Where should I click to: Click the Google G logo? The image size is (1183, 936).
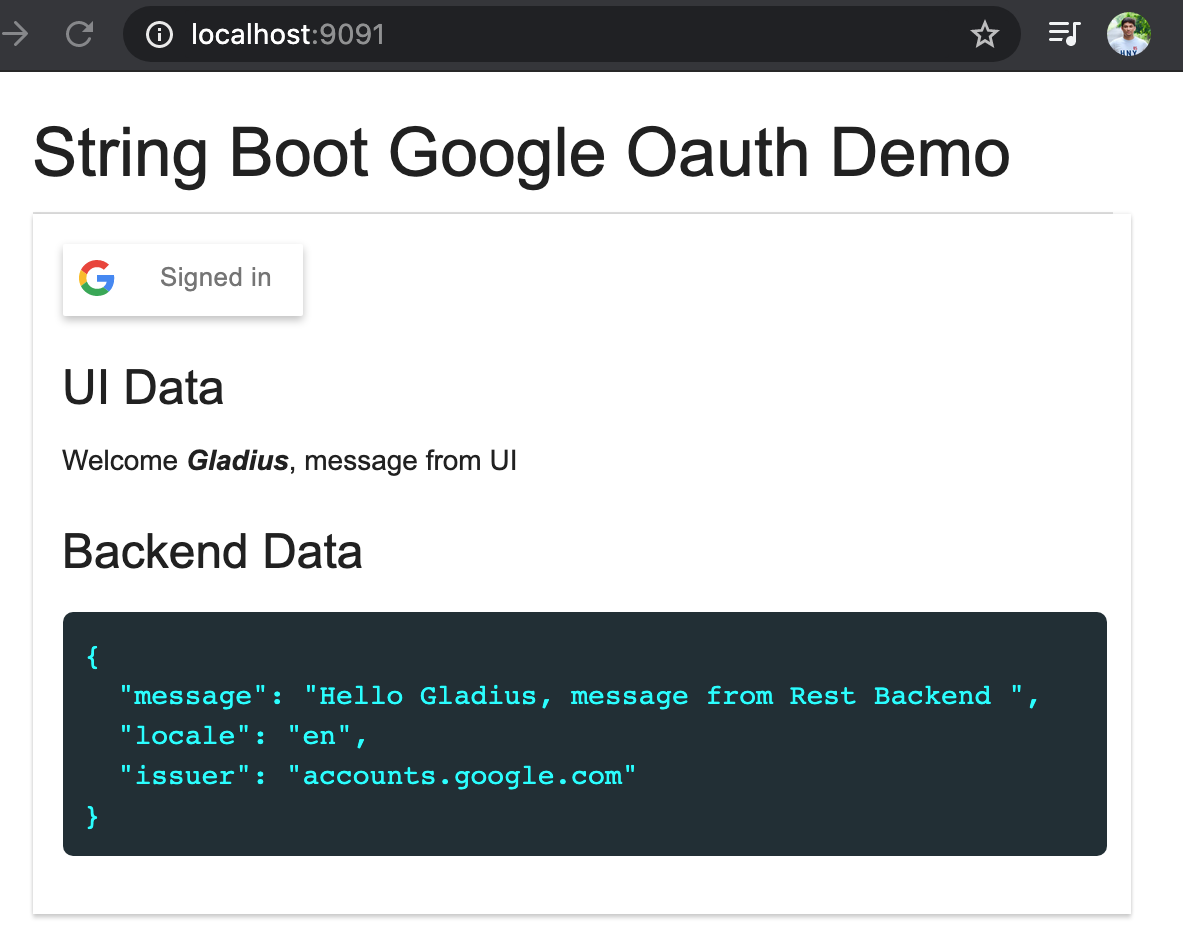tap(97, 278)
